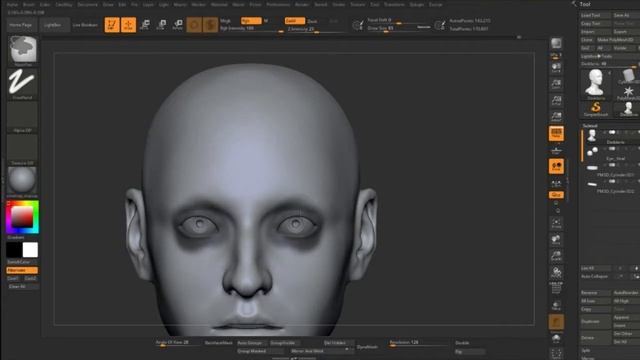Click the PolyMesh3D star tool icon
640x360 pixels.
628,92
